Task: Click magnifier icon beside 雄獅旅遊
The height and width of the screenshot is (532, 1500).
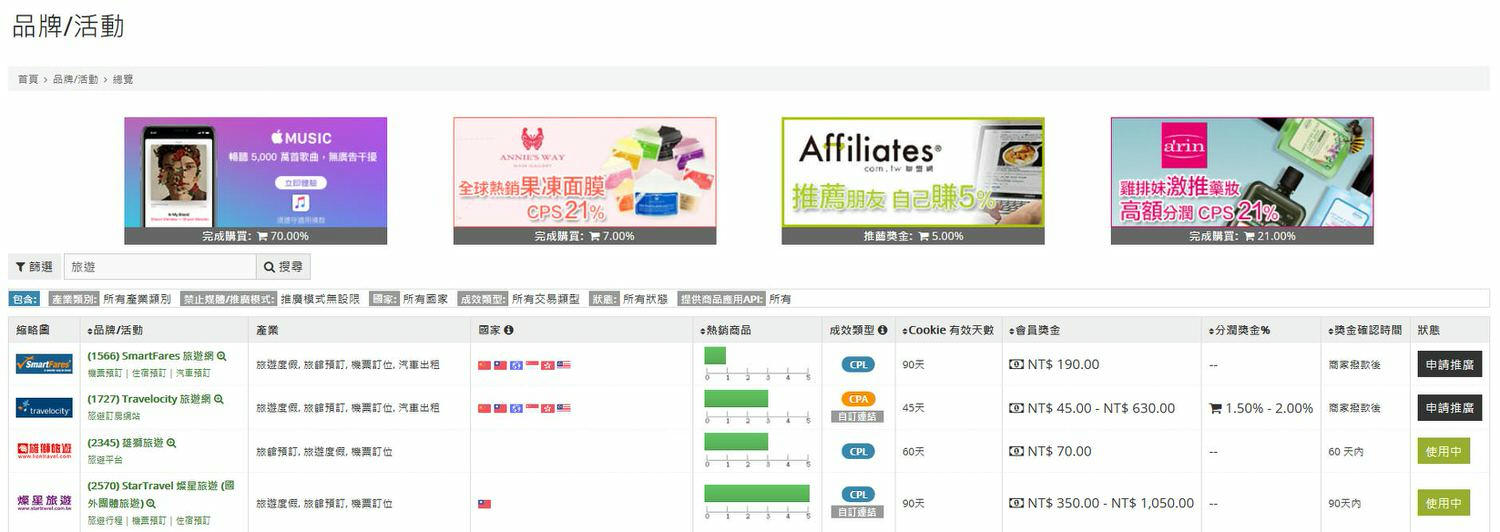Action: pyautogui.click(x=171, y=442)
